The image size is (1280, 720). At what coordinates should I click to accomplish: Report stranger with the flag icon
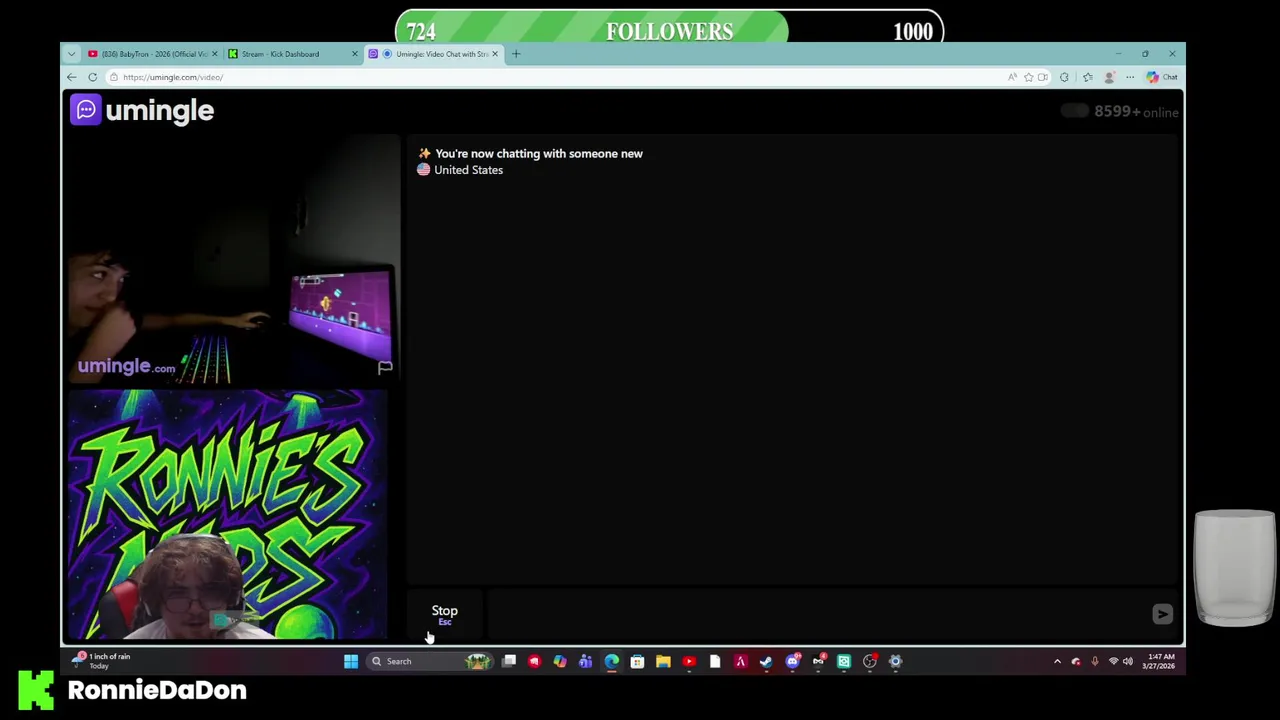click(x=385, y=368)
